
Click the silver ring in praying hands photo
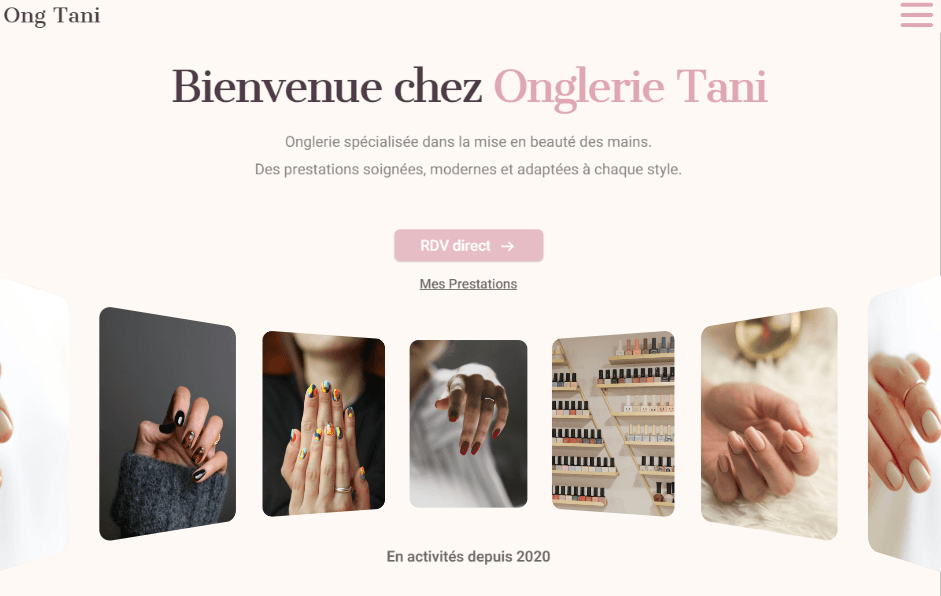[344, 489]
